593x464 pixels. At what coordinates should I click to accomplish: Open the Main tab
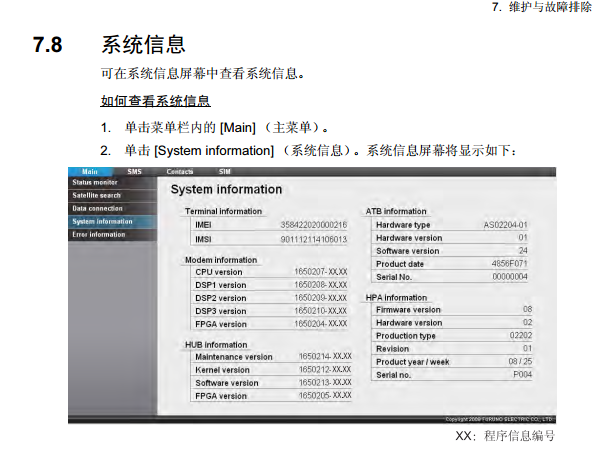[90, 172]
